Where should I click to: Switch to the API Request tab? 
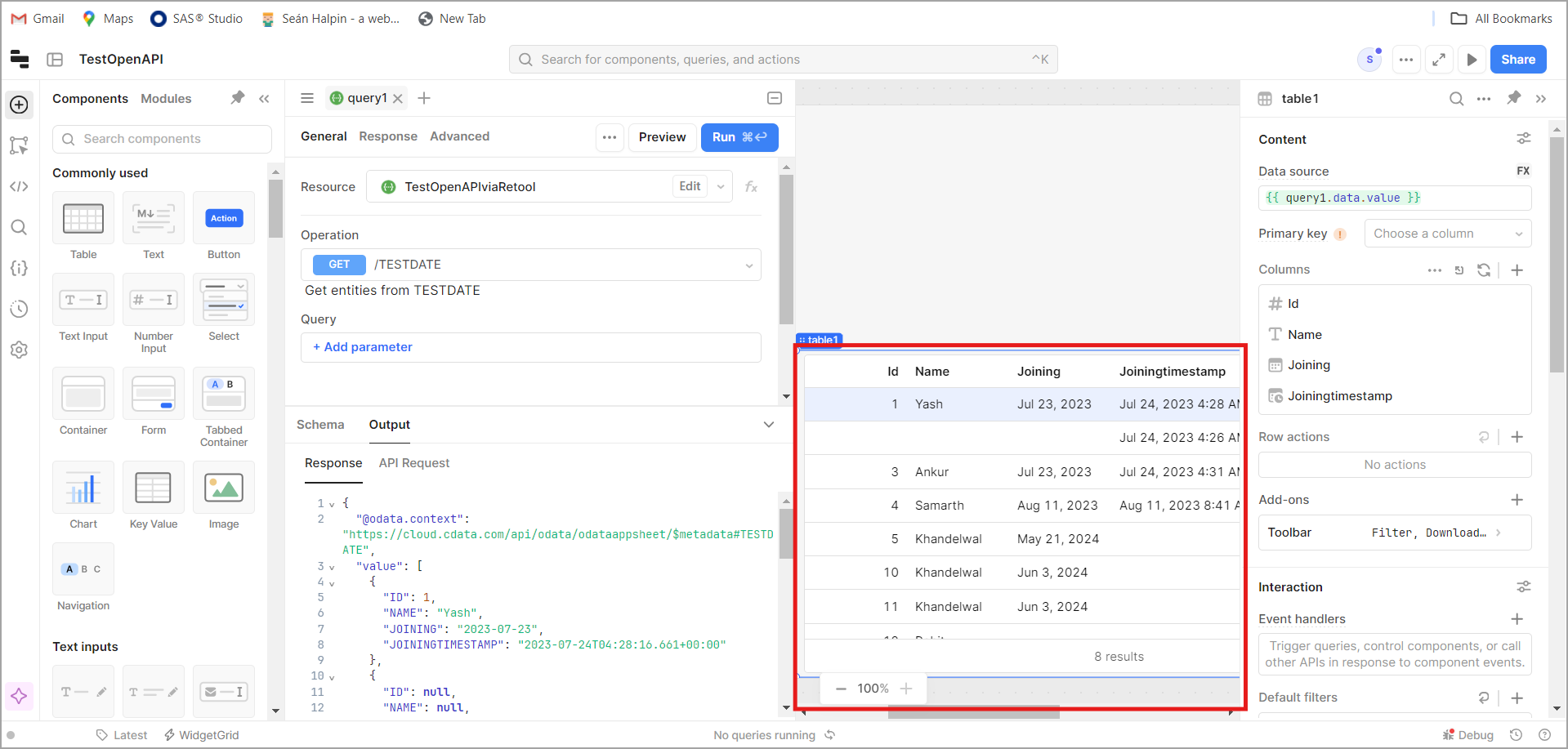coord(413,463)
